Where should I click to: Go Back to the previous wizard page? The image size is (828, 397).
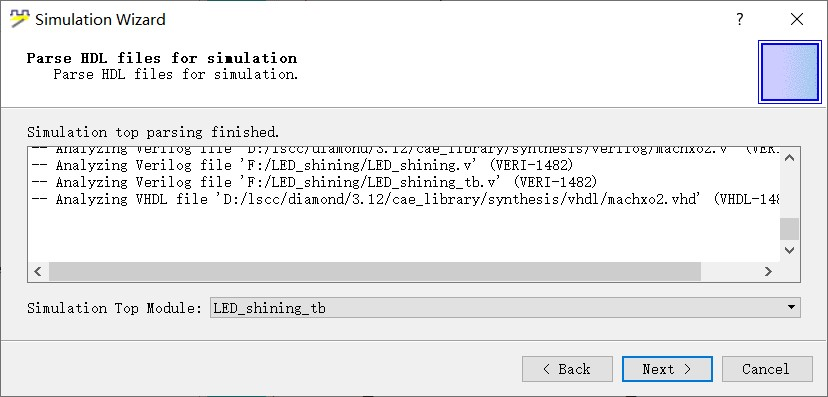point(567,369)
